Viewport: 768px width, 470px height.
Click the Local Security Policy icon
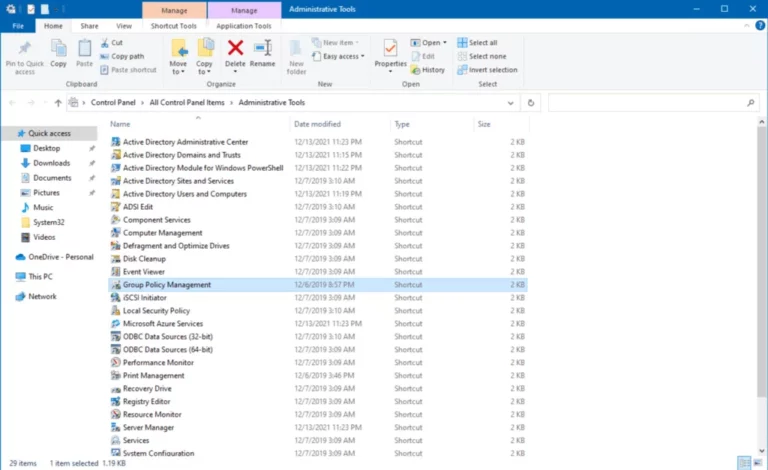click(x=116, y=310)
